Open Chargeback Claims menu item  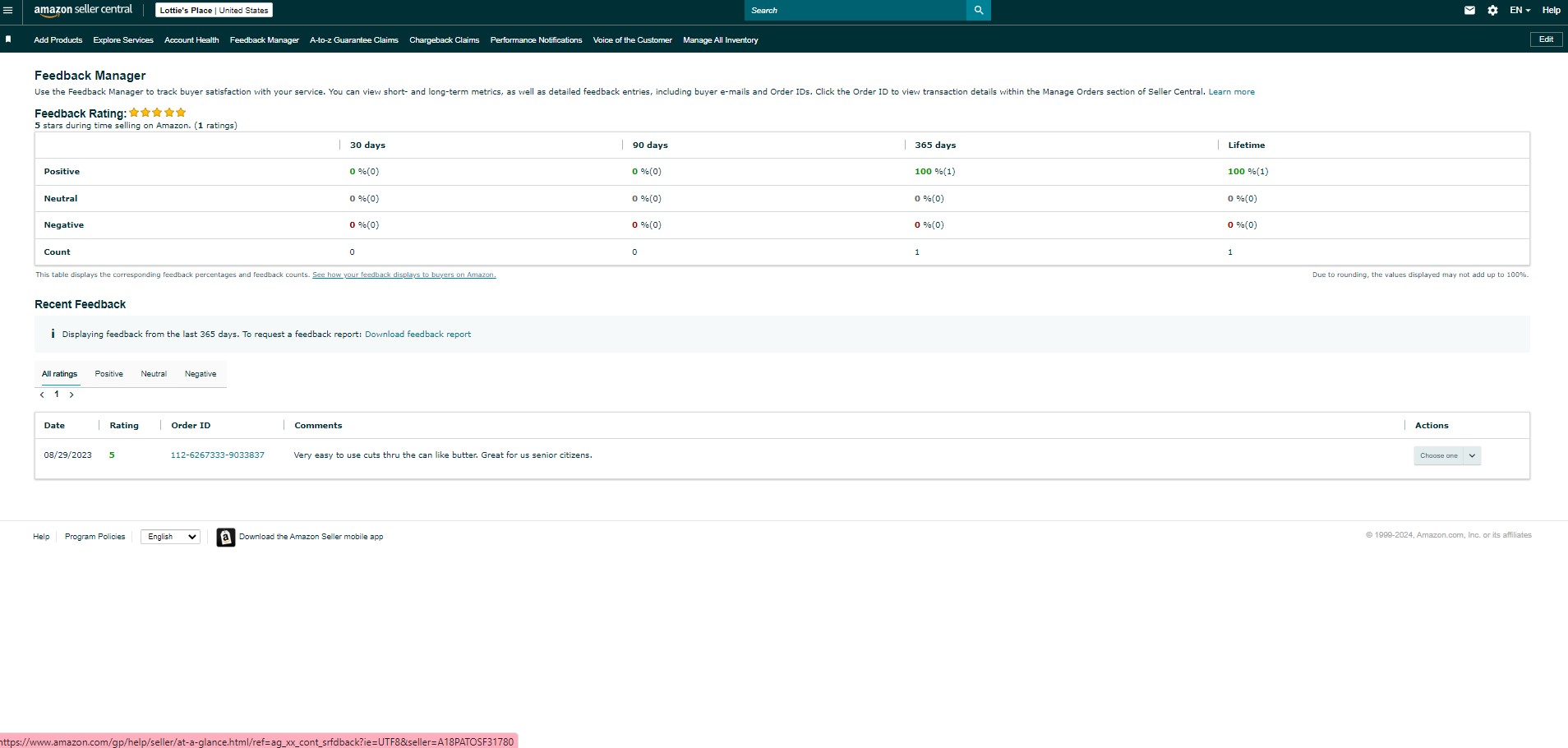(x=445, y=40)
